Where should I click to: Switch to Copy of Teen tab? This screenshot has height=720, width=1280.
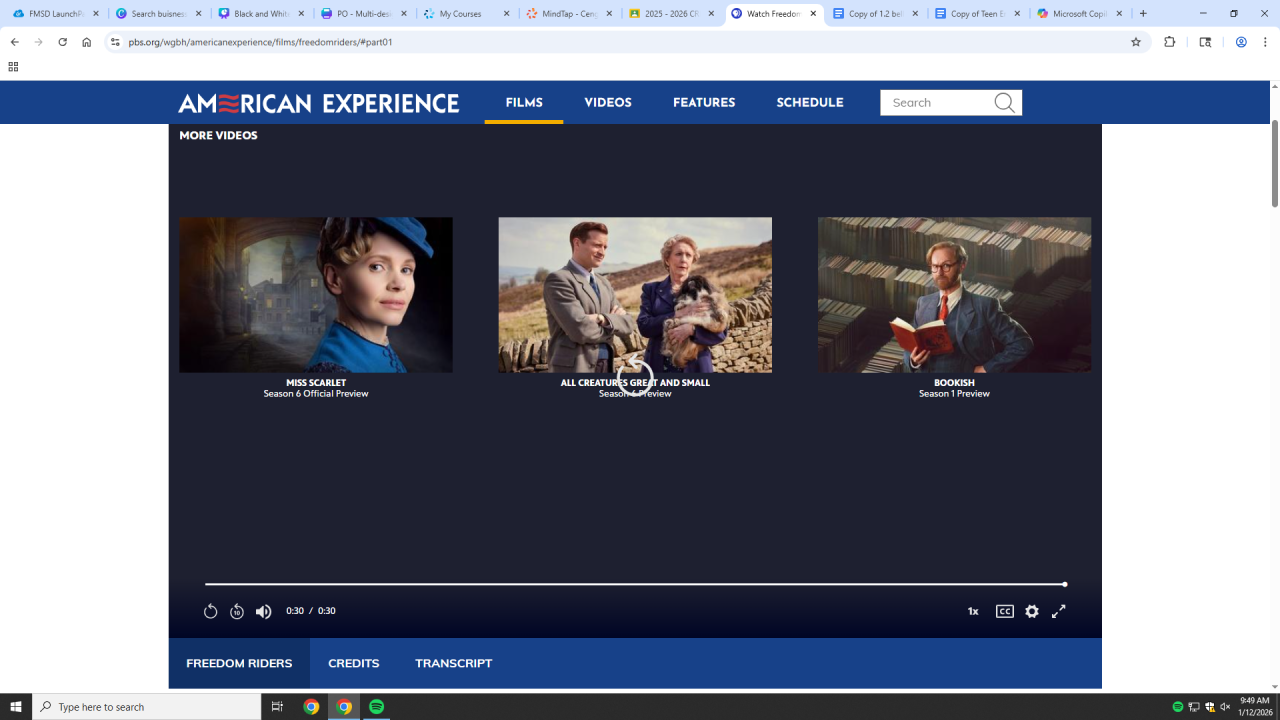pyautogui.click(x=978, y=14)
